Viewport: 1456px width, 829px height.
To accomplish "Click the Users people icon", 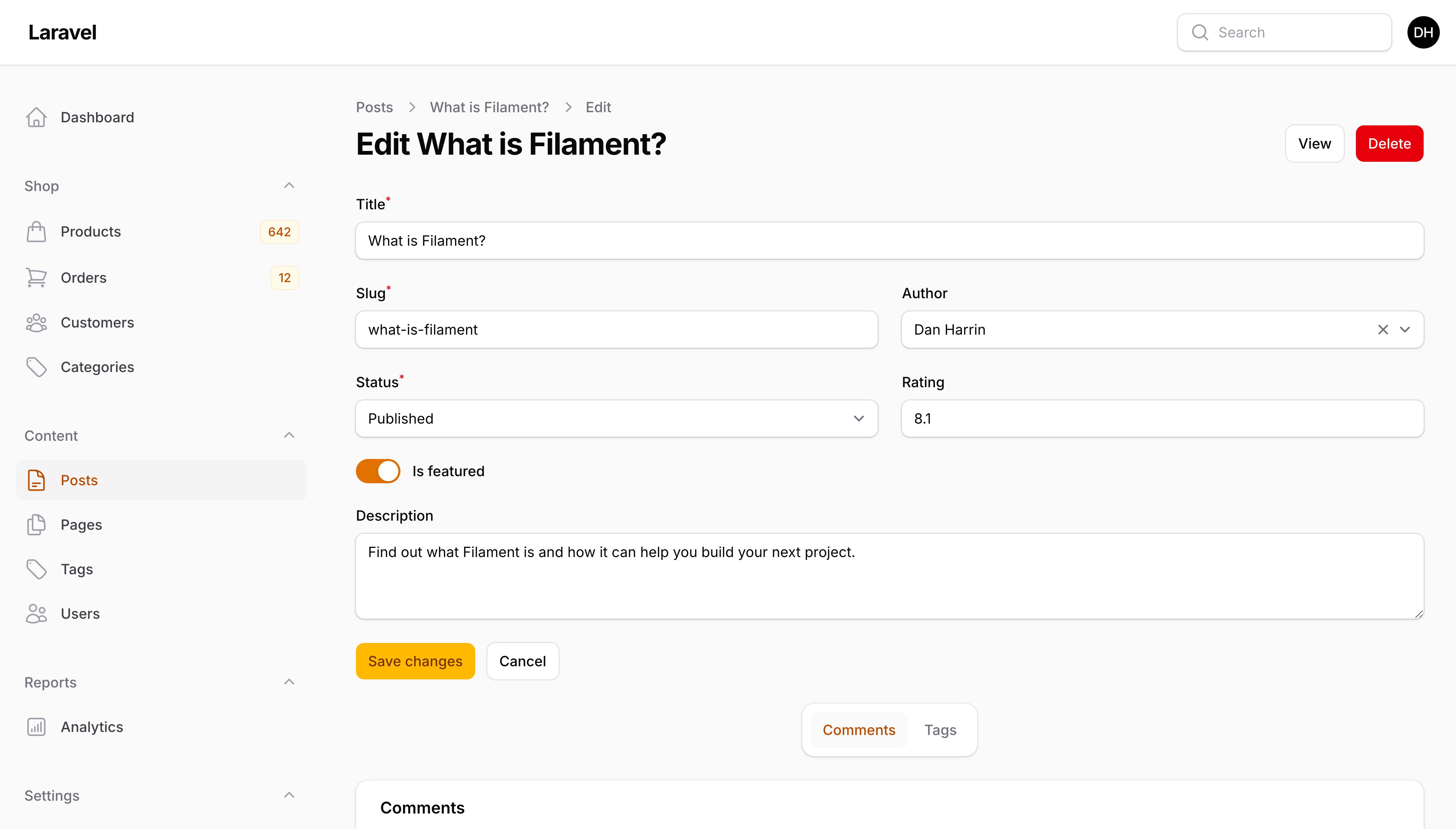I will [36, 613].
